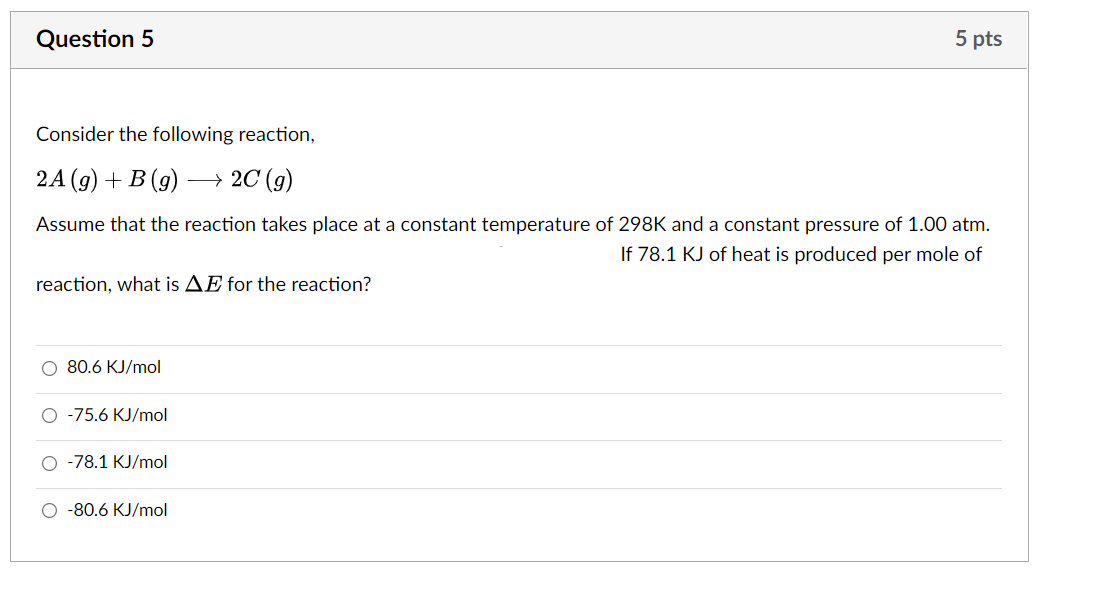Image resolution: width=1105 pixels, height=597 pixels.
Task: Click the radio circle next to -78.1 KJ/mol
Action: pyautogui.click(x=48, y=462)
